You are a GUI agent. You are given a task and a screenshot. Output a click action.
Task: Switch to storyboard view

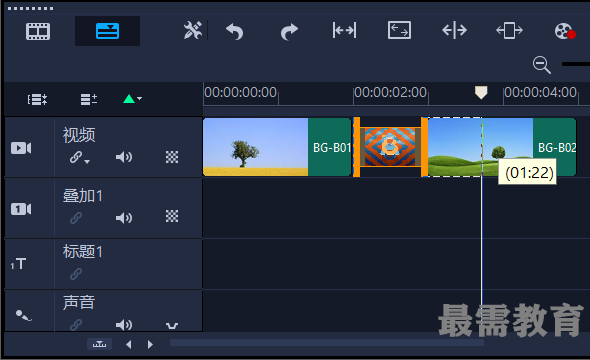coord(38,31)
